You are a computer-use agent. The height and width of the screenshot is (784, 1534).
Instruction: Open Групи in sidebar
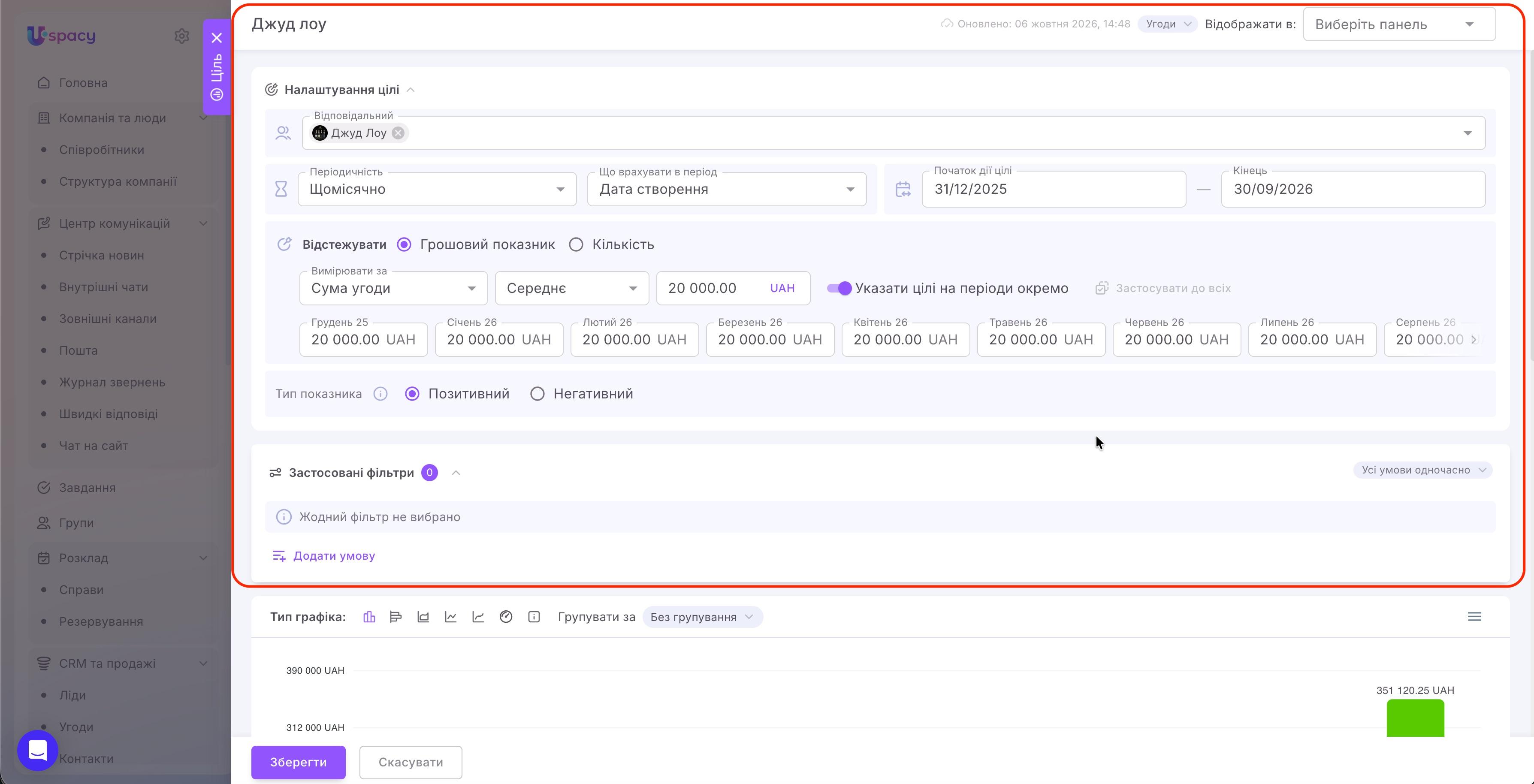pos(76,523)
